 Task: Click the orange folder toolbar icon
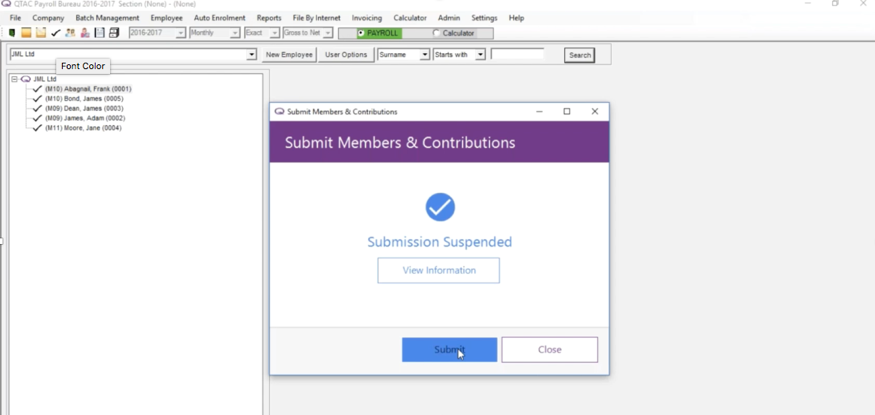(x=26, y=33)
